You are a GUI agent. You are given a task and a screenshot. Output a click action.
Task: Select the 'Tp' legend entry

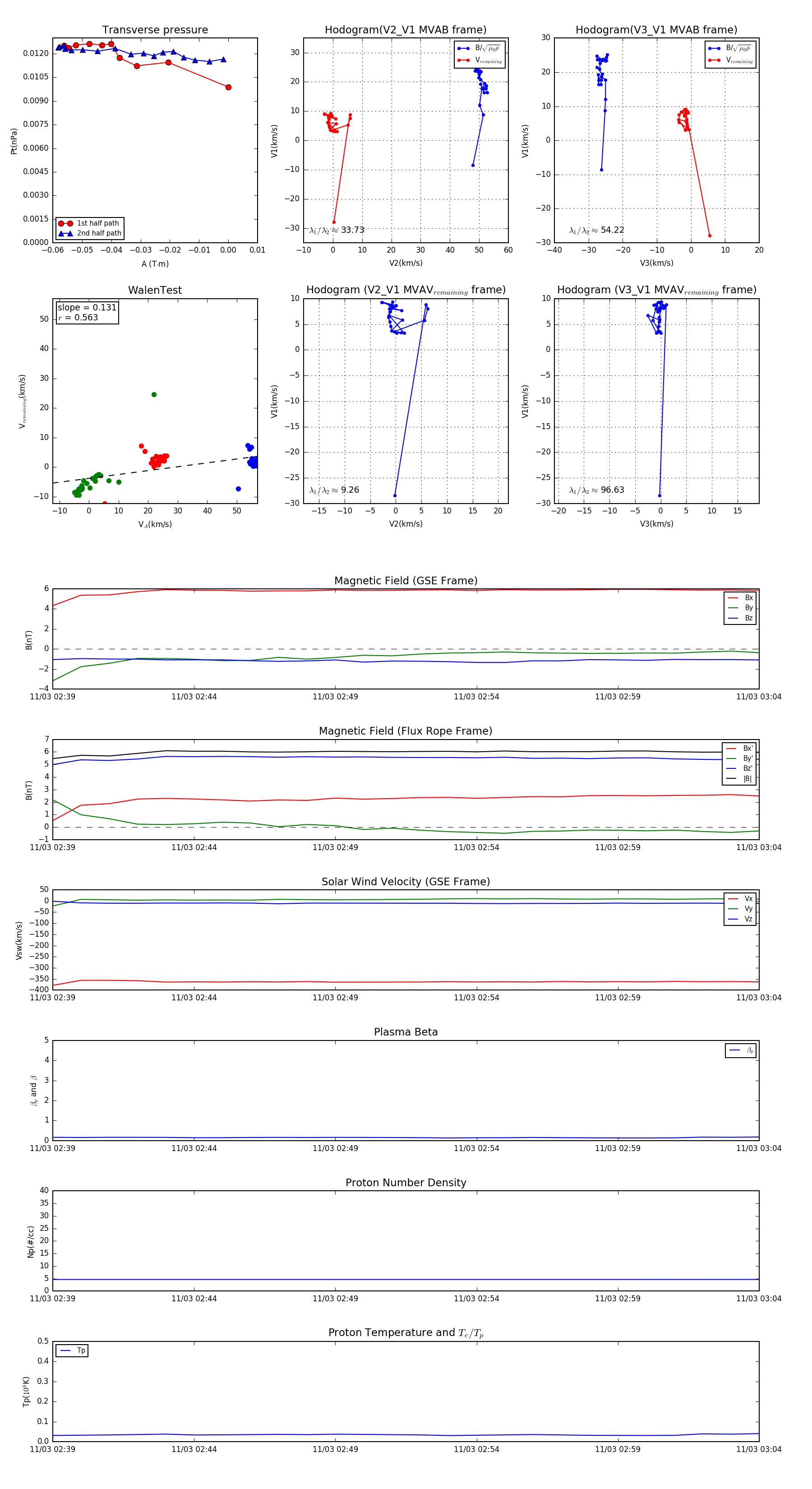point(72,1351)
